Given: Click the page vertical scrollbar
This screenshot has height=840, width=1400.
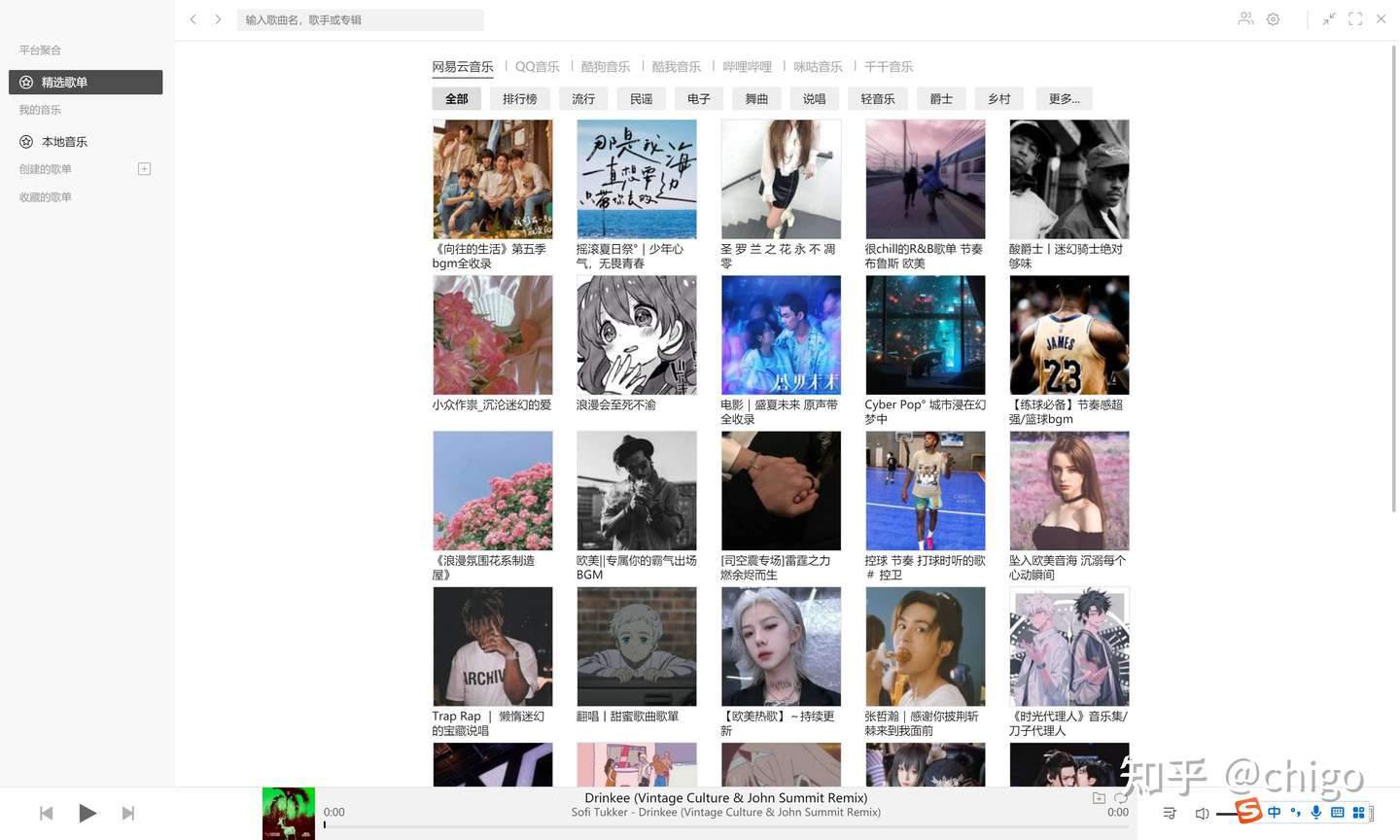Looking at the screenshot, I should [1394, 277].
